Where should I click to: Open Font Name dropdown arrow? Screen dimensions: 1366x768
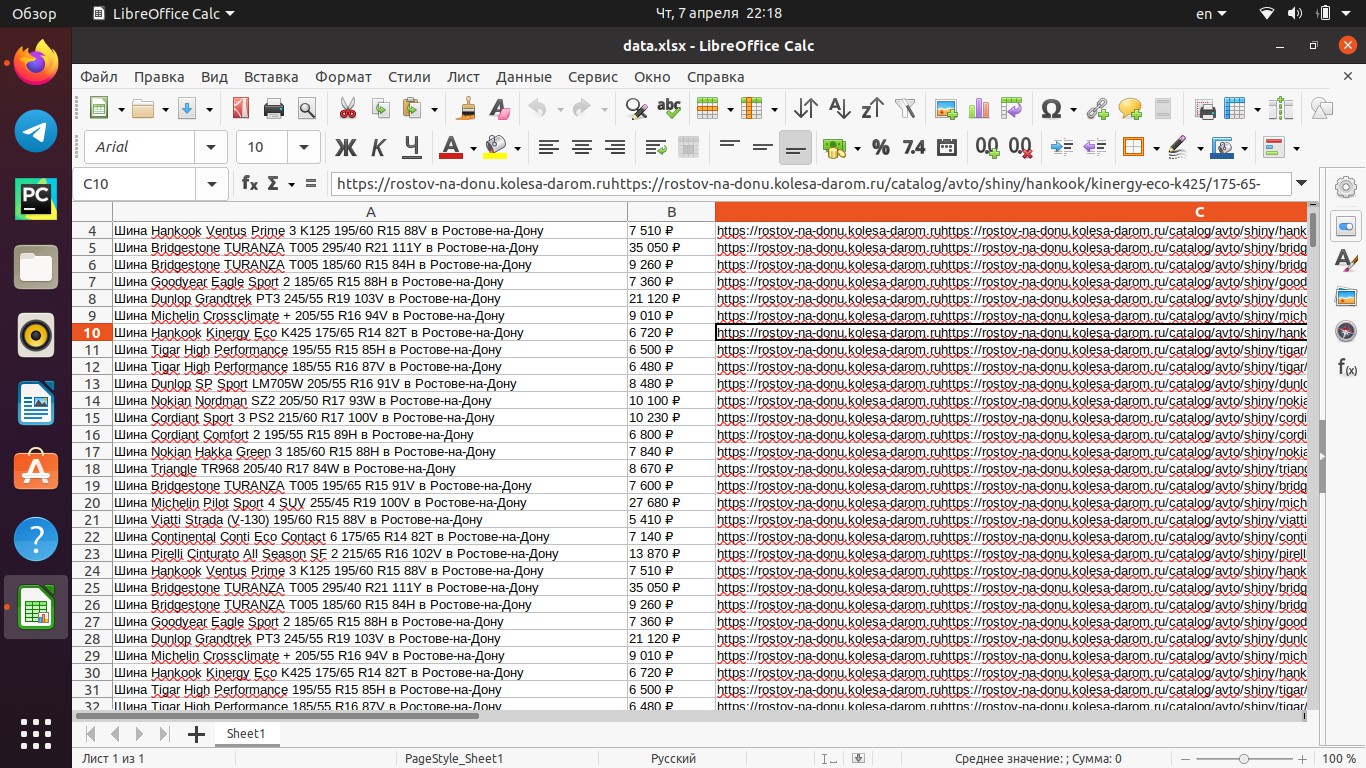[x=210, y=147]
